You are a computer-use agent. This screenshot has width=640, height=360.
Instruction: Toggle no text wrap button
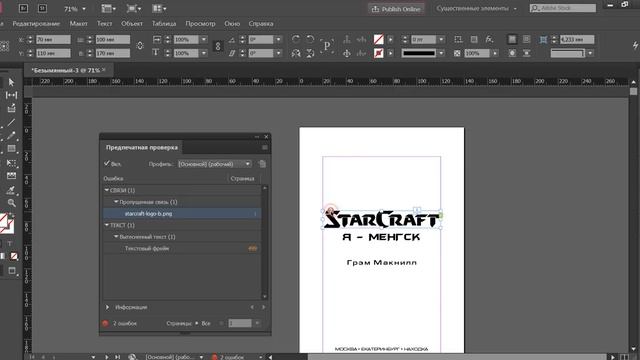click(512, 39)
